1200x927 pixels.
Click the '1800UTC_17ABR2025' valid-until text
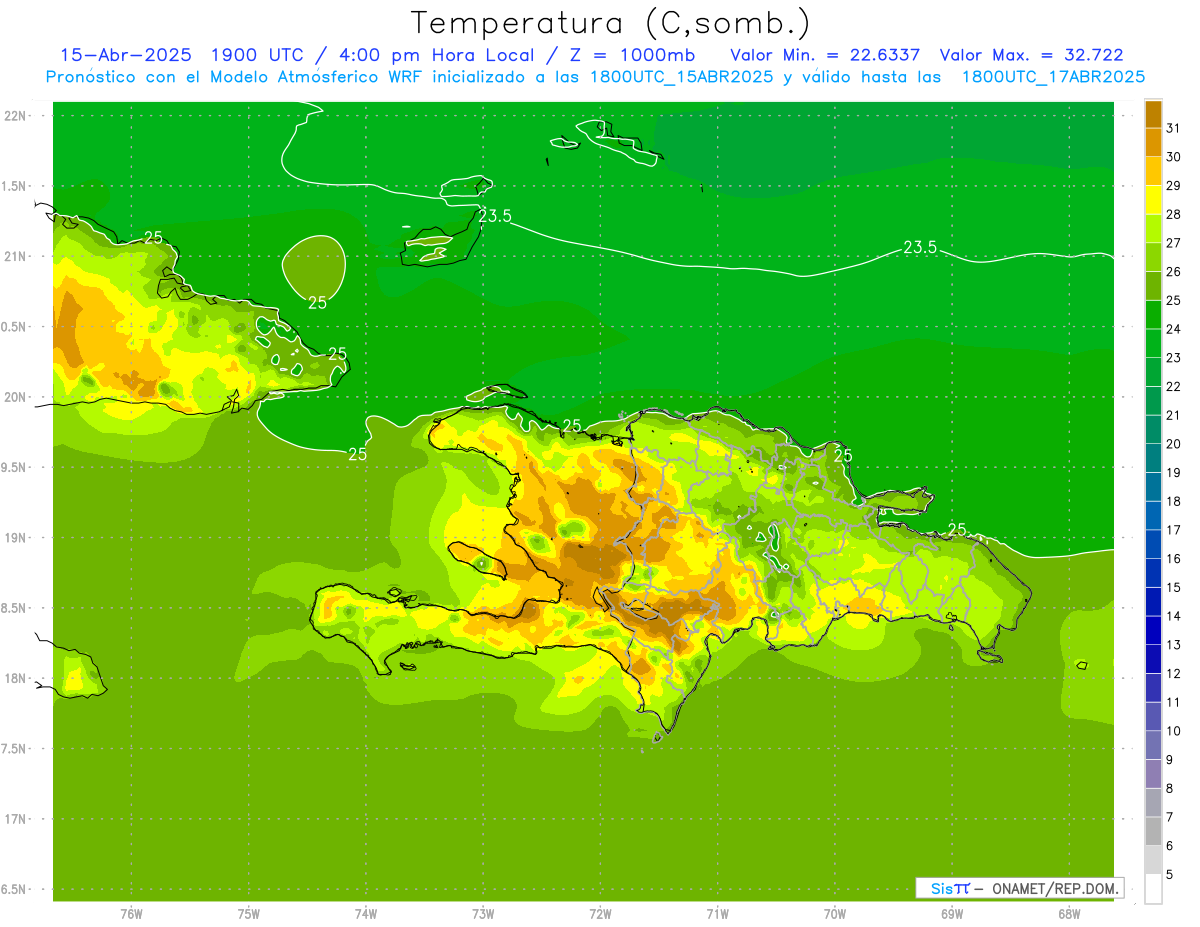[x=1053, y=77]
